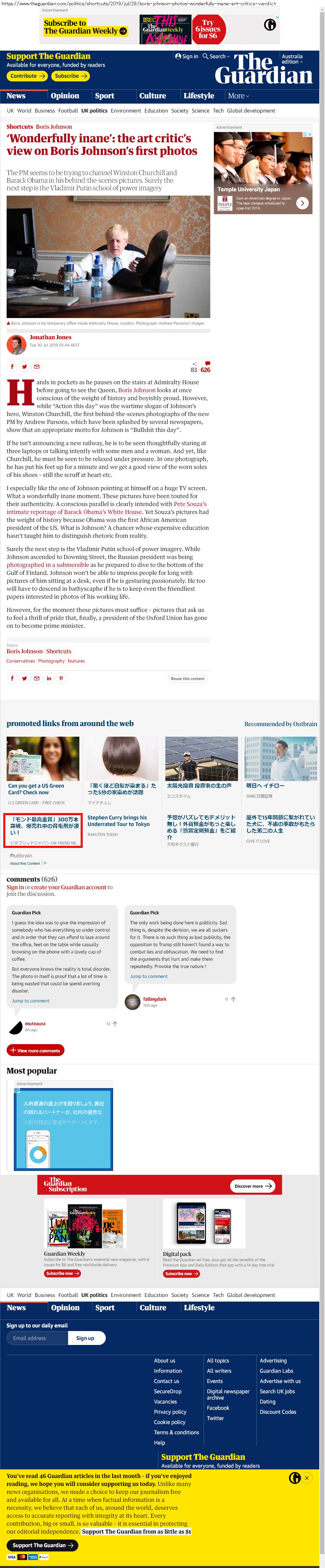The image size is (325, 1568).
Task: Click the Reuse this content button
Action: (x=187, y=679)
